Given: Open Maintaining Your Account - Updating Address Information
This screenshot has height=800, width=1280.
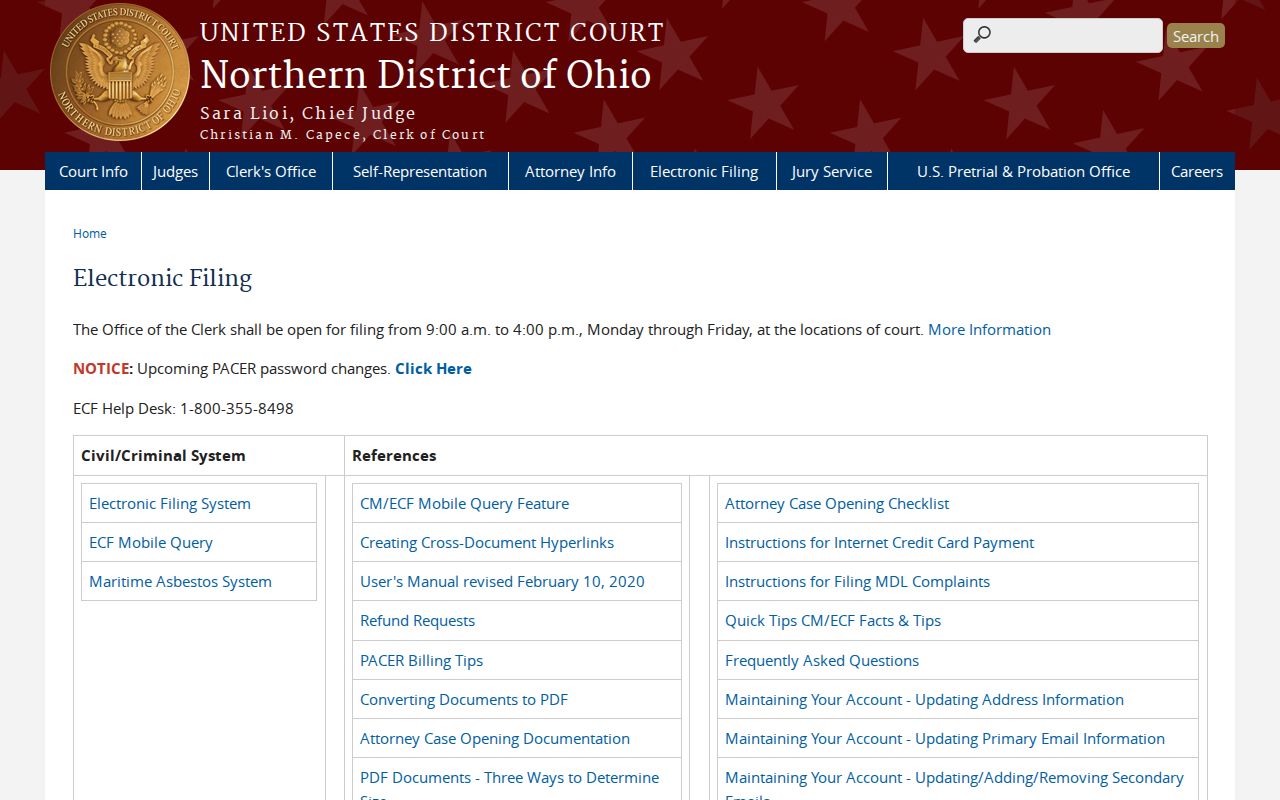Looking at the screenshot, I should (x=924, y=699).
